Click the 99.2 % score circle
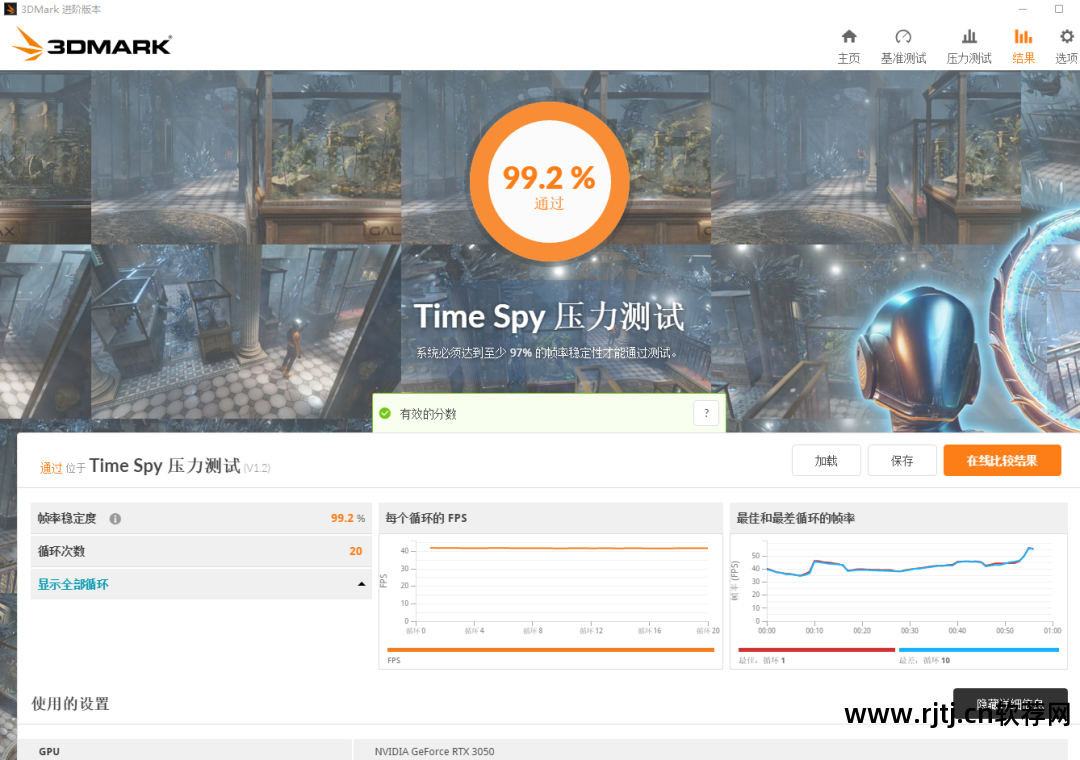 point(550,181)
